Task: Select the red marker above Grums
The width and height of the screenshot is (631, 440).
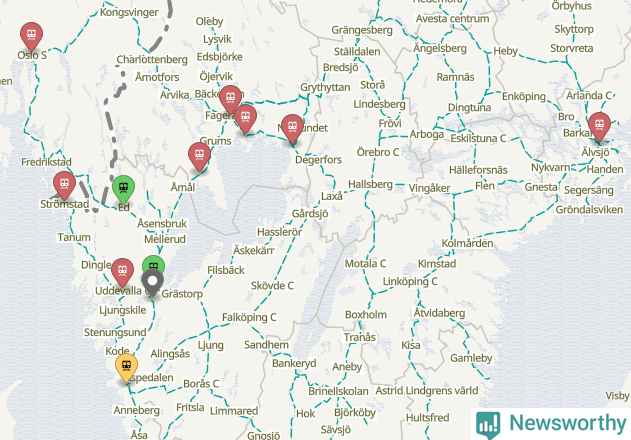Action: 245,118
